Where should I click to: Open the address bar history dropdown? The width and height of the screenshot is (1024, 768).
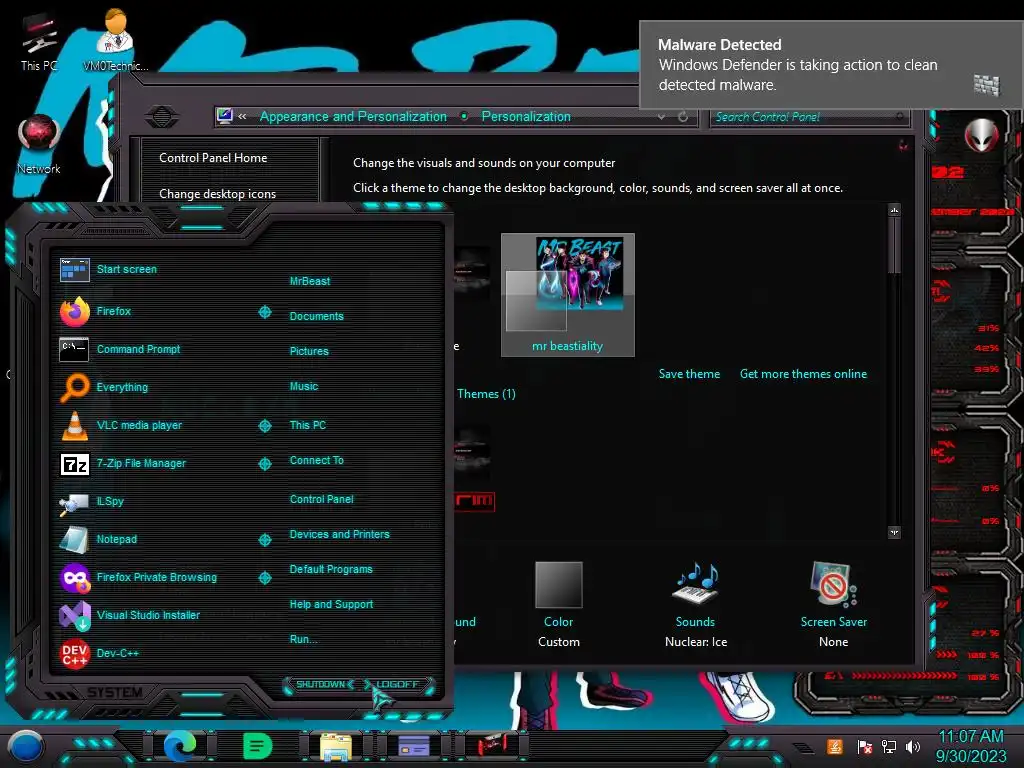[x=662, y=117]
